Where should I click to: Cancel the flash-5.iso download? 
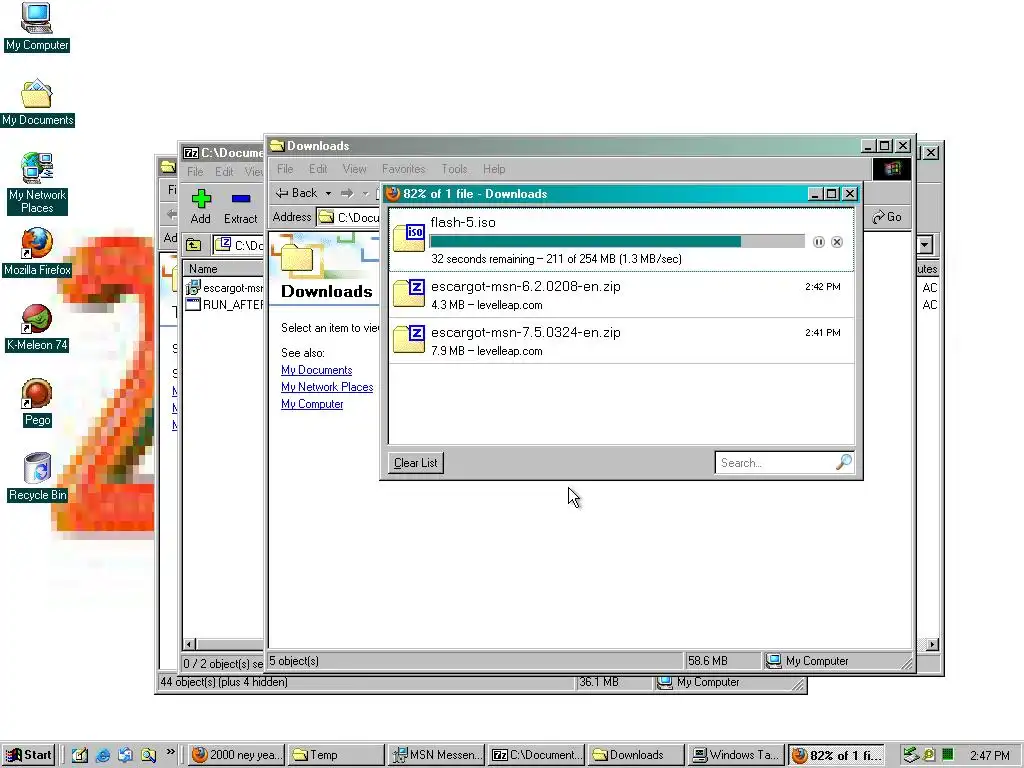point(837,242)
